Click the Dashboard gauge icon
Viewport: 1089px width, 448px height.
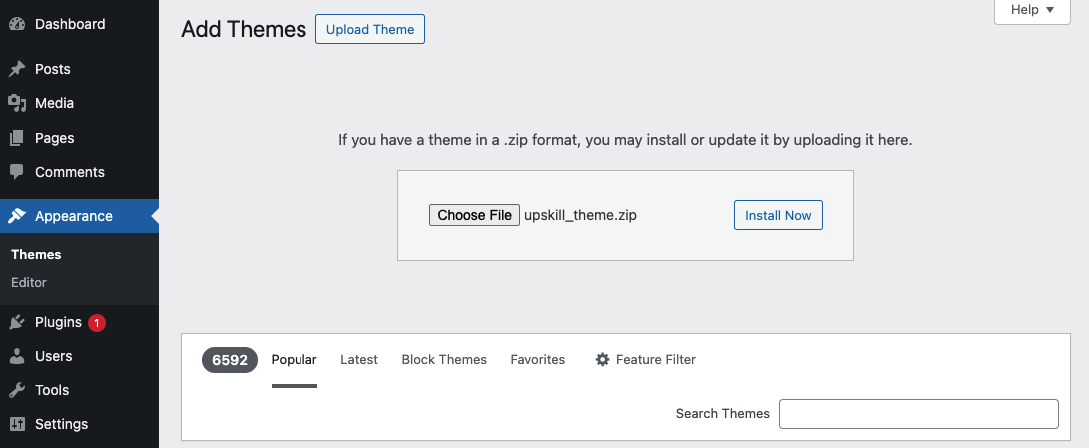pyautogui.click(x=17, y=23)
